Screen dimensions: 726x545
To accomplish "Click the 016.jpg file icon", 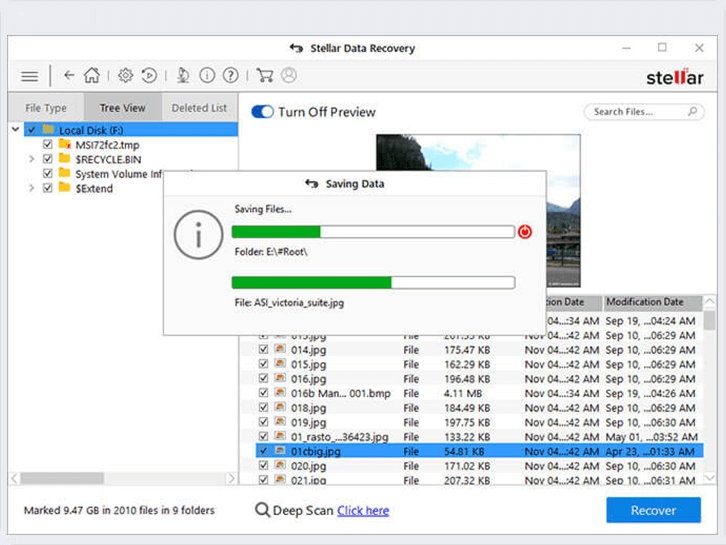I will [x=280, y=378].
